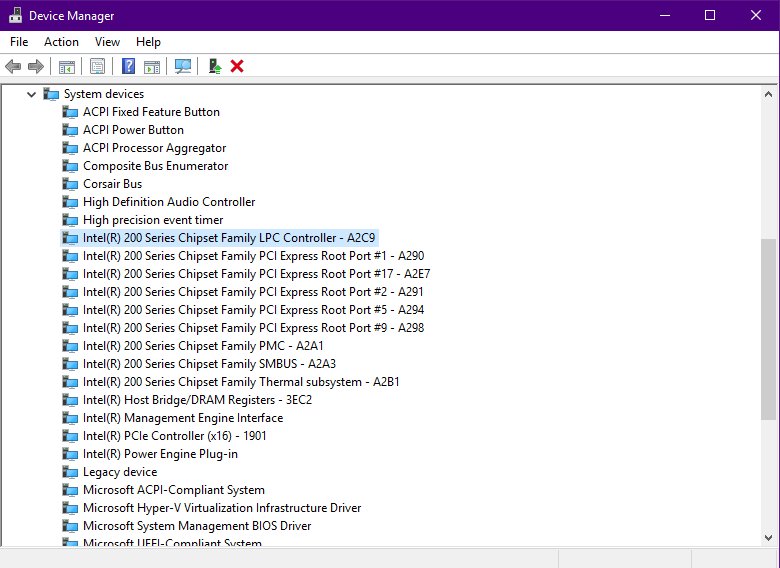Click the Back arrow toolbar icon
Screen dimensions: 780x568
pyautogui.click(x=13, y=66)
